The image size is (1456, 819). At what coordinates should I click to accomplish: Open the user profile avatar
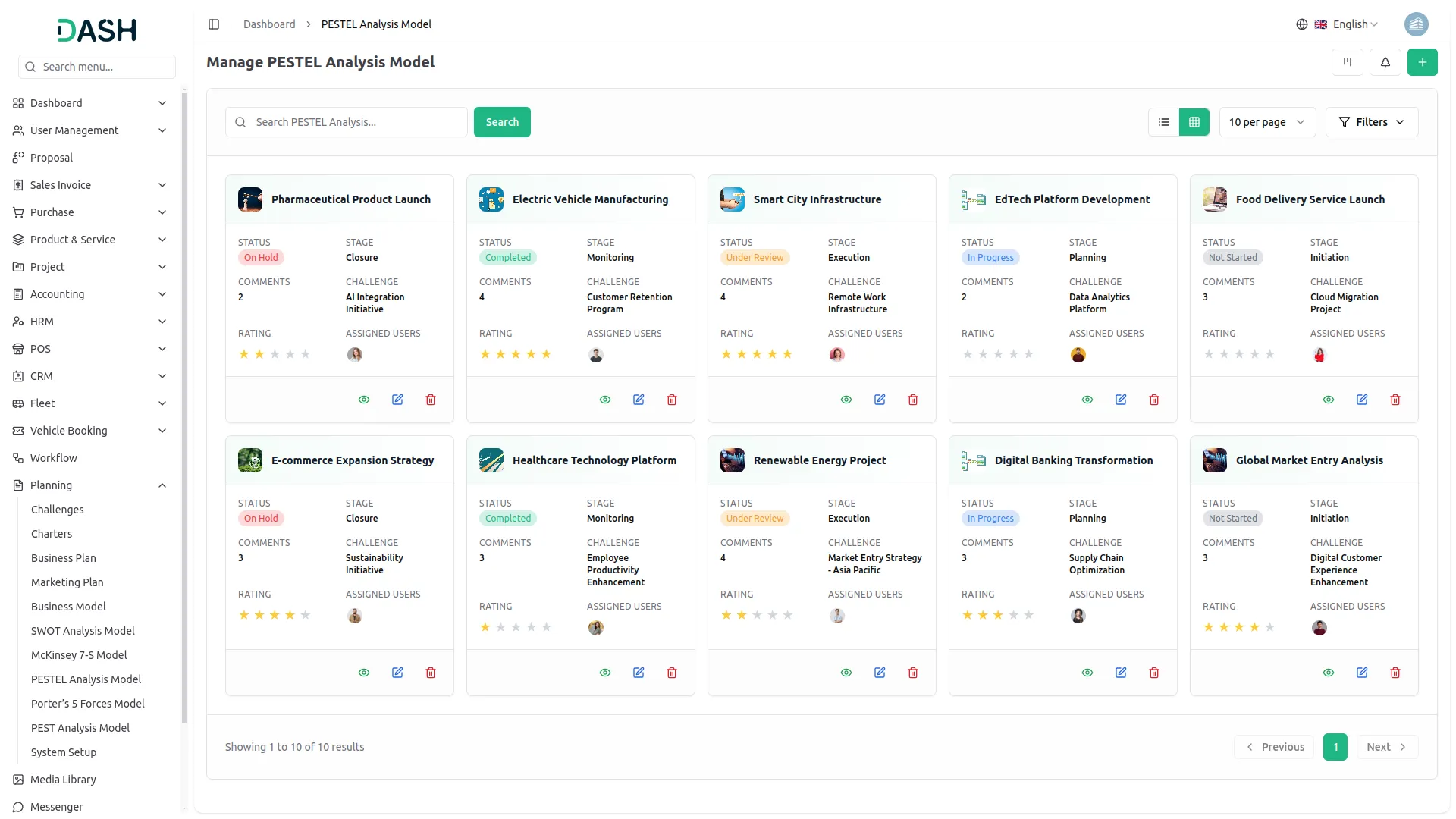(1416, 24)
